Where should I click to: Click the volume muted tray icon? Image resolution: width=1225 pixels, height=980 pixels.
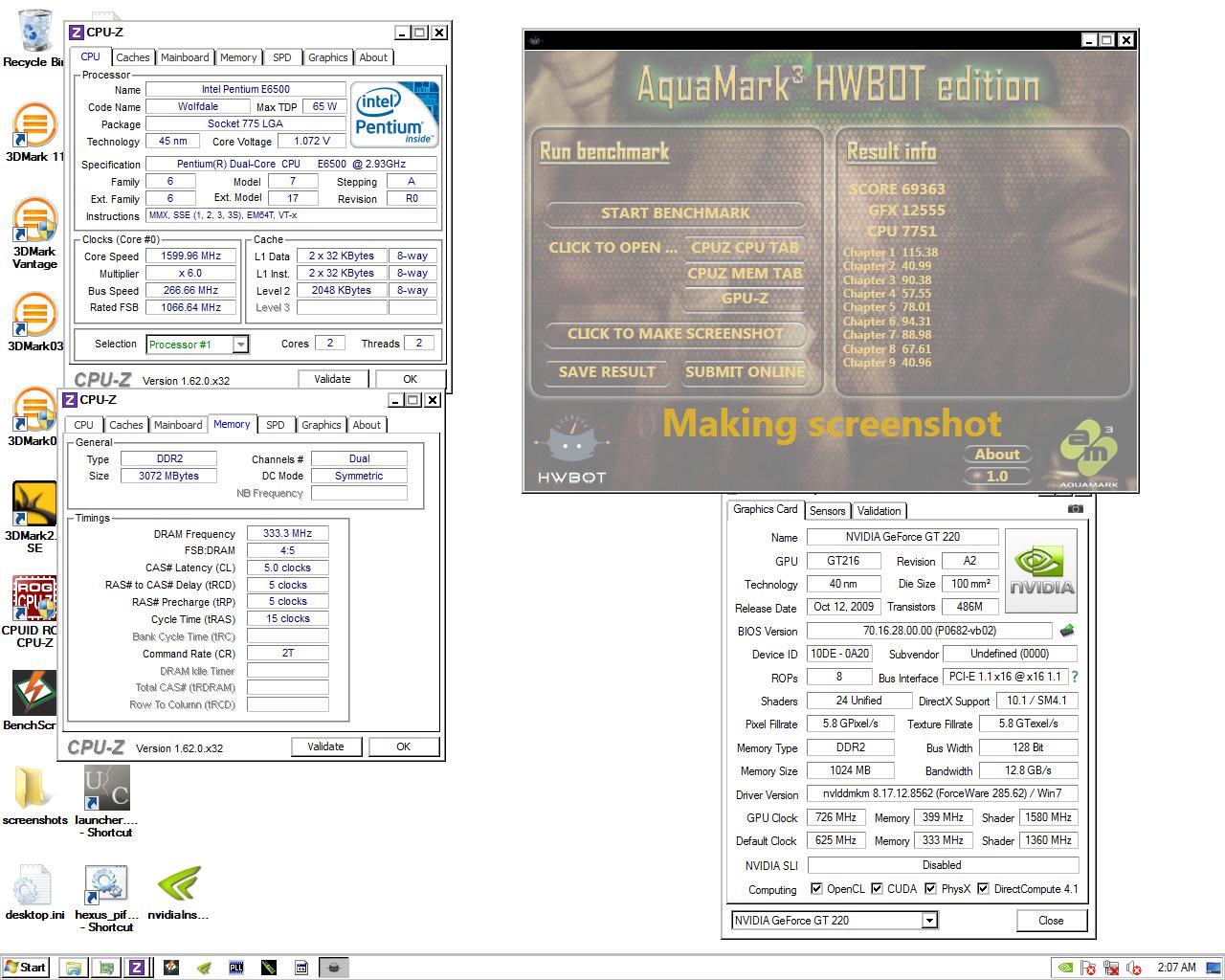tap(1134, 968)
